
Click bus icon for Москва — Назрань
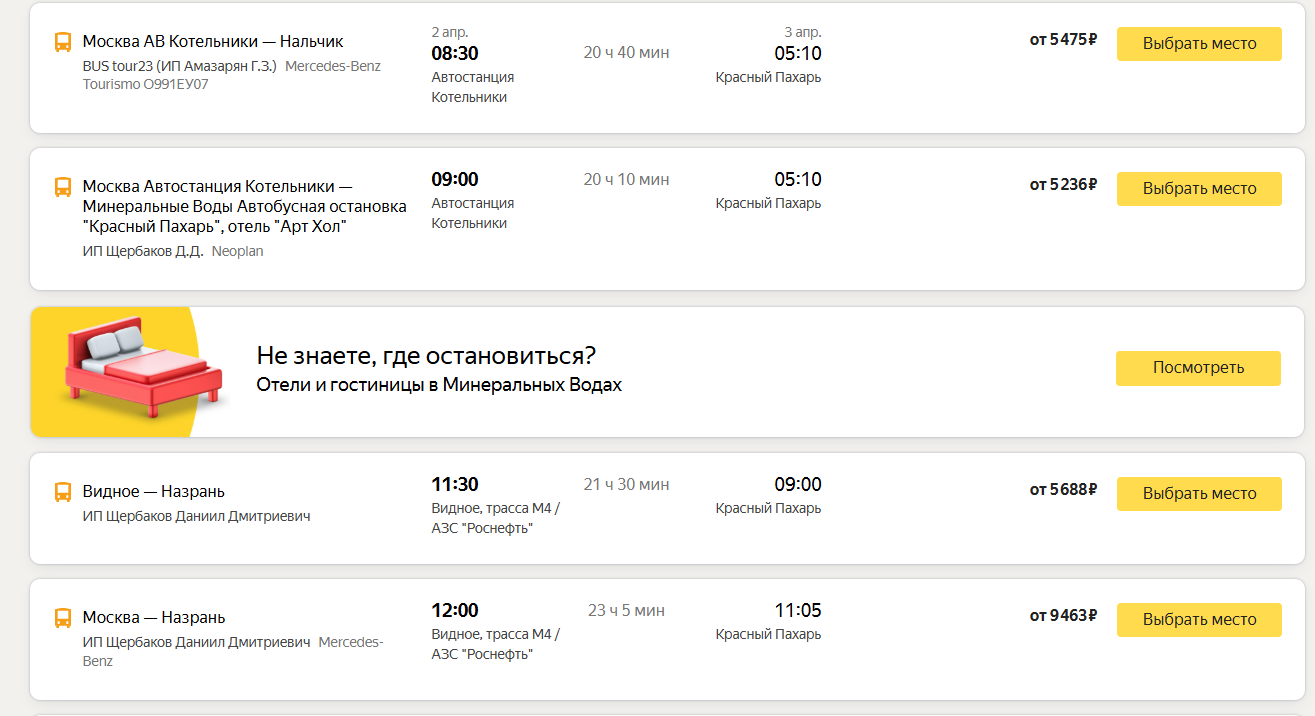click(62, 618)
